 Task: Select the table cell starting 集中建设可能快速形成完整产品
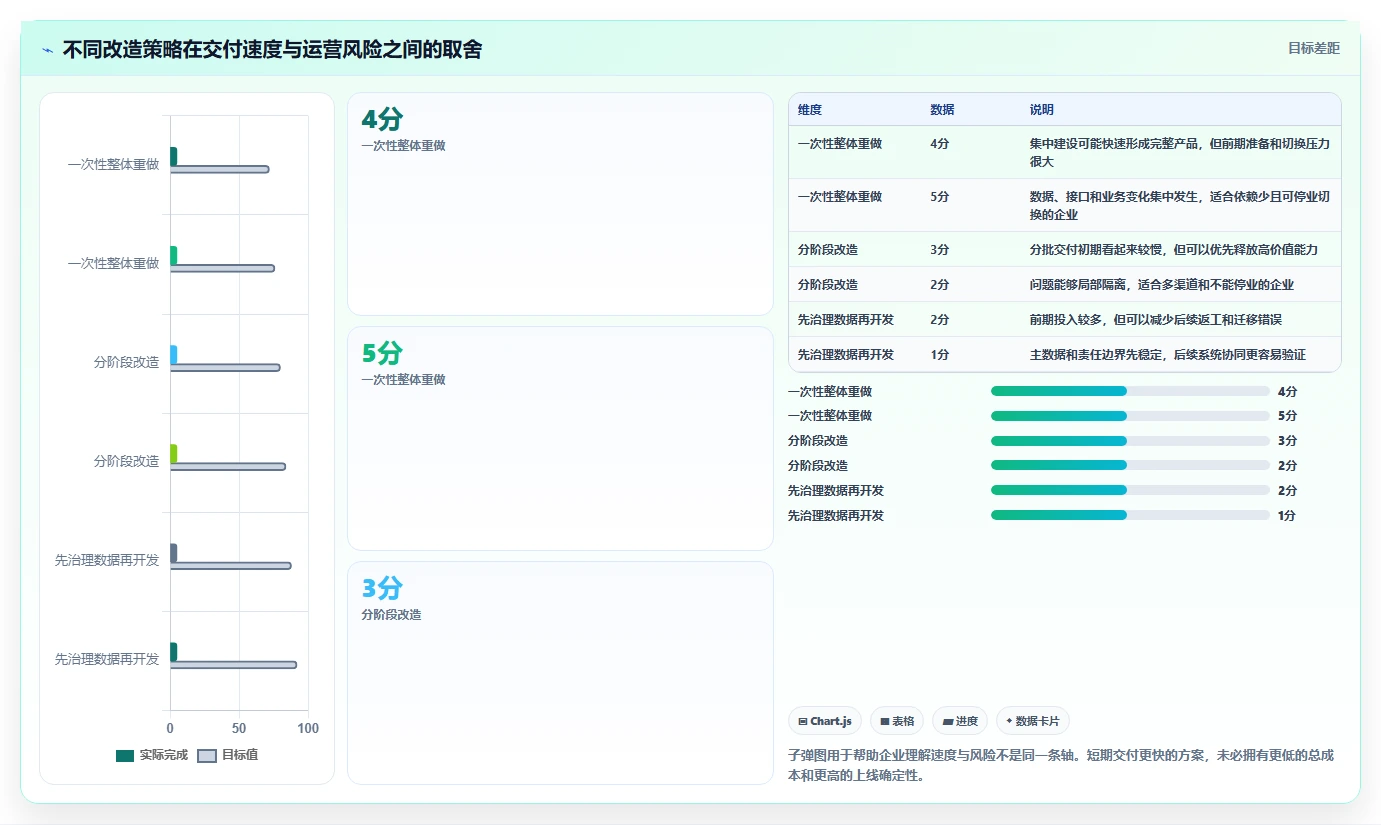click(x=1181, y=152)
